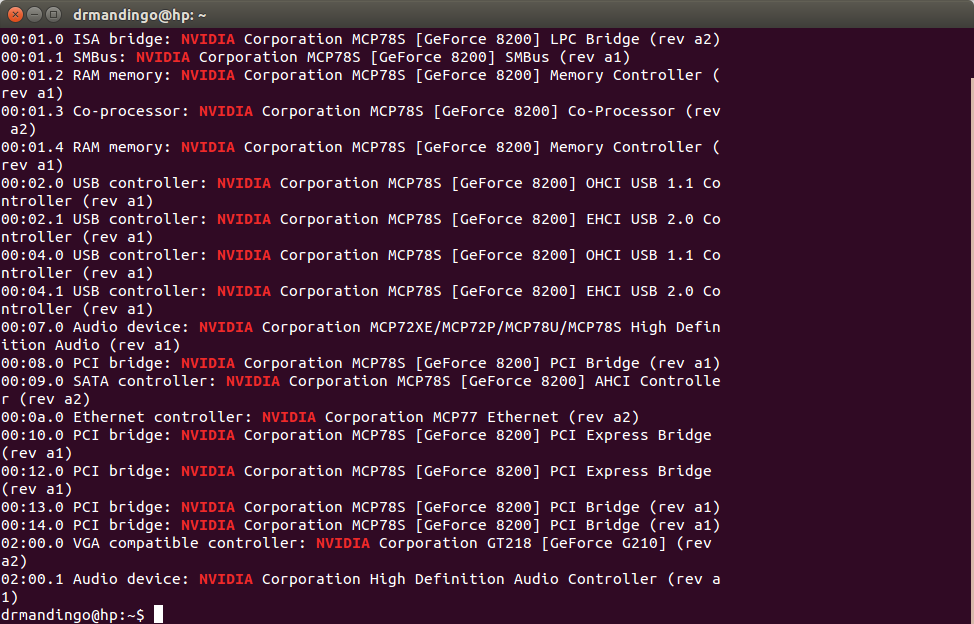
Task: Click the terminal window close button
Action: click(13, 14)
